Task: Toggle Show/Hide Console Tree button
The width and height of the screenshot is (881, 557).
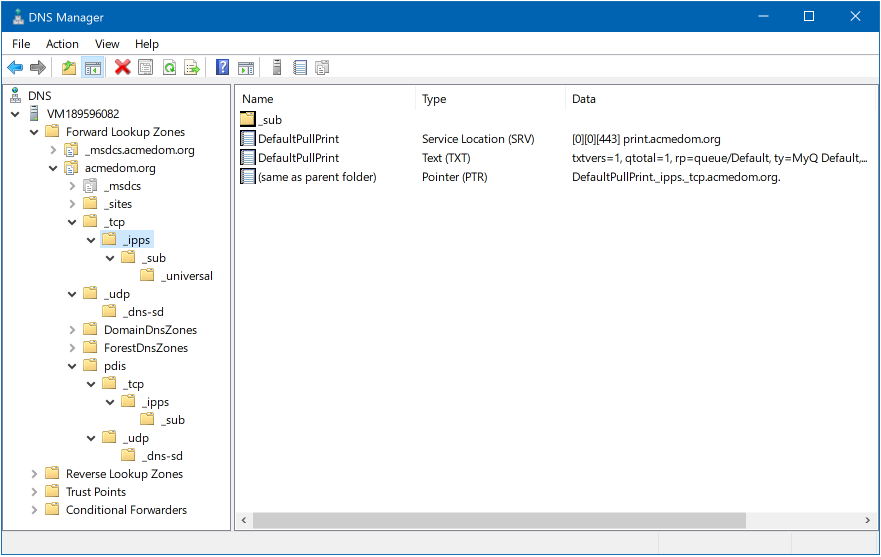Action: click(x=93, y=68)
